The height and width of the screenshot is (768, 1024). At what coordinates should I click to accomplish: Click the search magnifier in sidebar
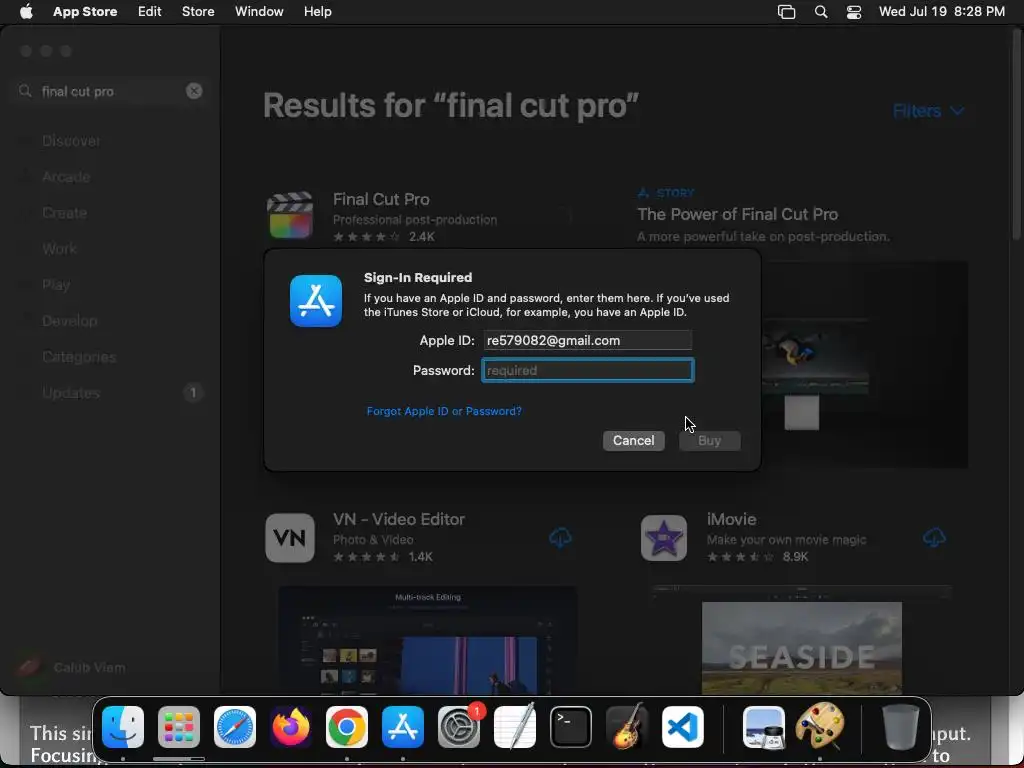click(25, 91)
